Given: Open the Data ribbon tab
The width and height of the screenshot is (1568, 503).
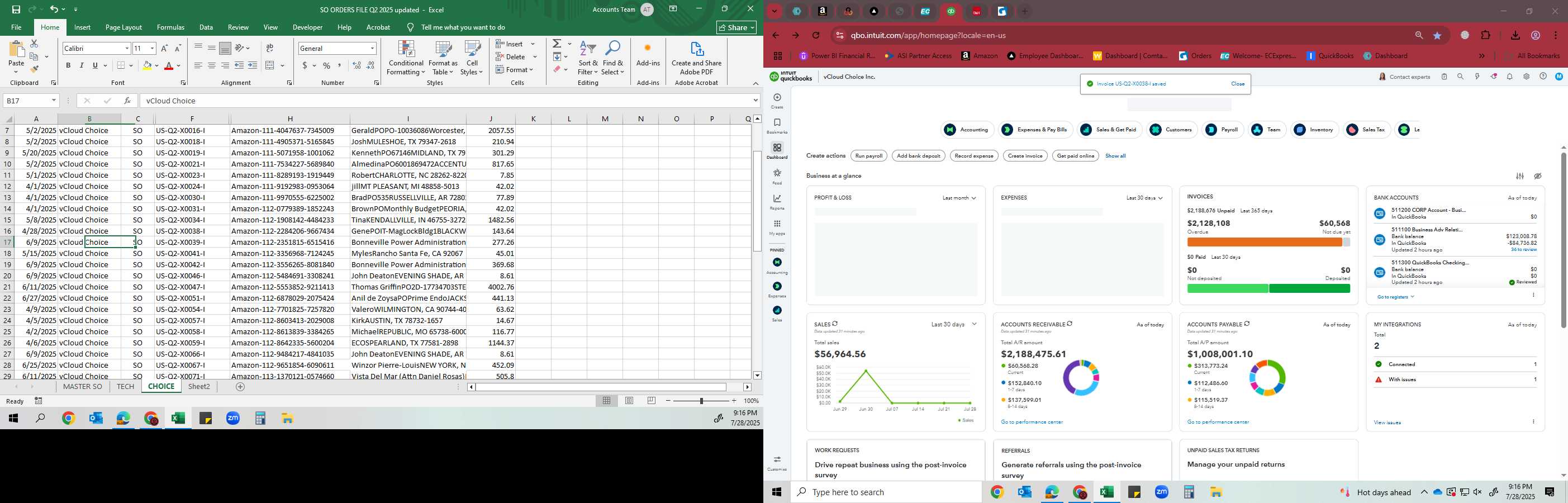Looking at the screenshot, I should (206, 27).
